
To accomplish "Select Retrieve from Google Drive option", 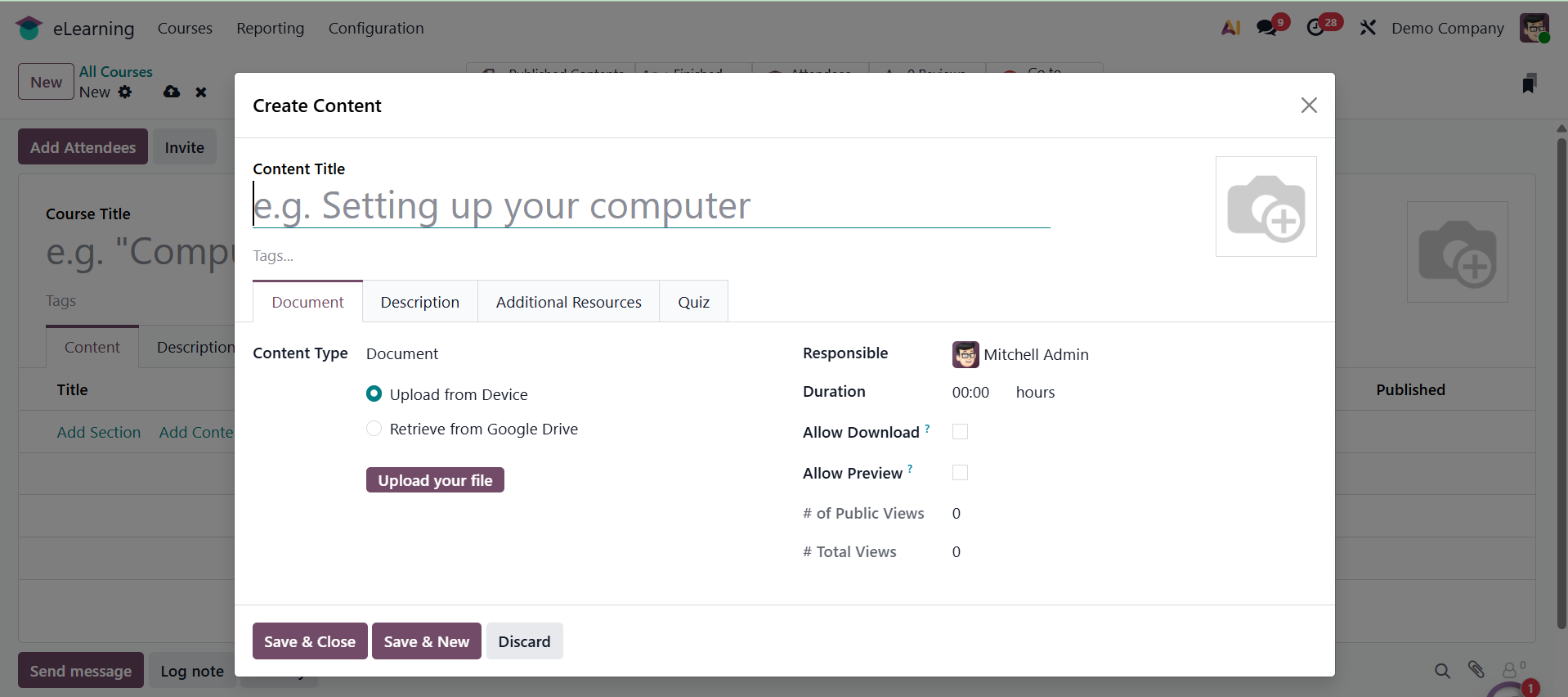I will [374, 429].
